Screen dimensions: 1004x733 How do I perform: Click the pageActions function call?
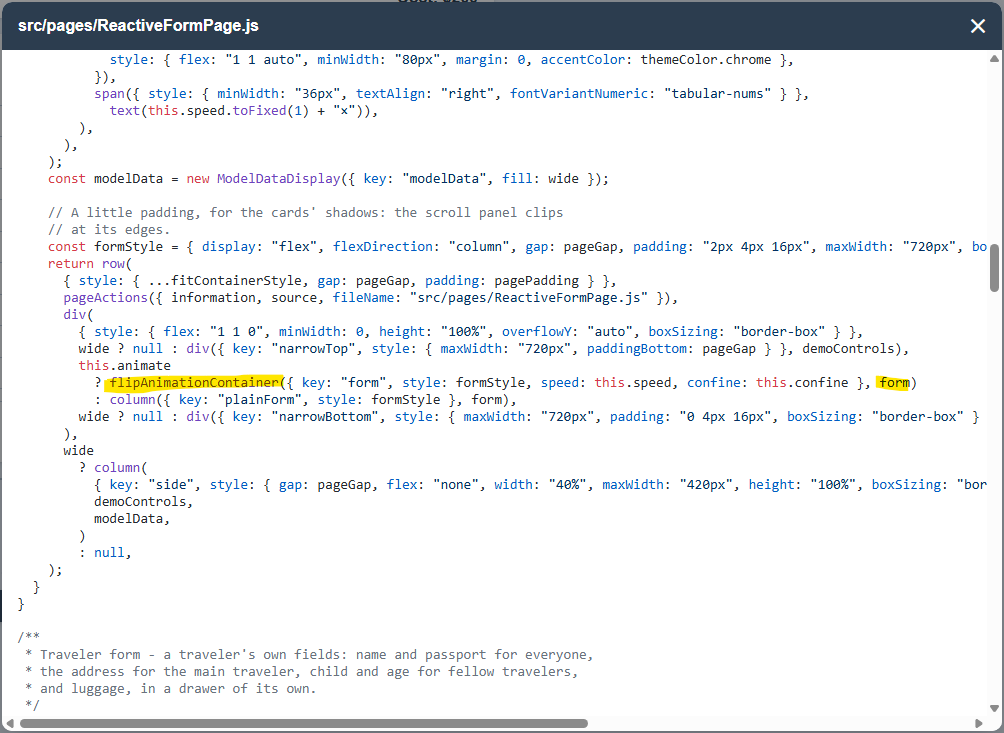tap(106, 298)
